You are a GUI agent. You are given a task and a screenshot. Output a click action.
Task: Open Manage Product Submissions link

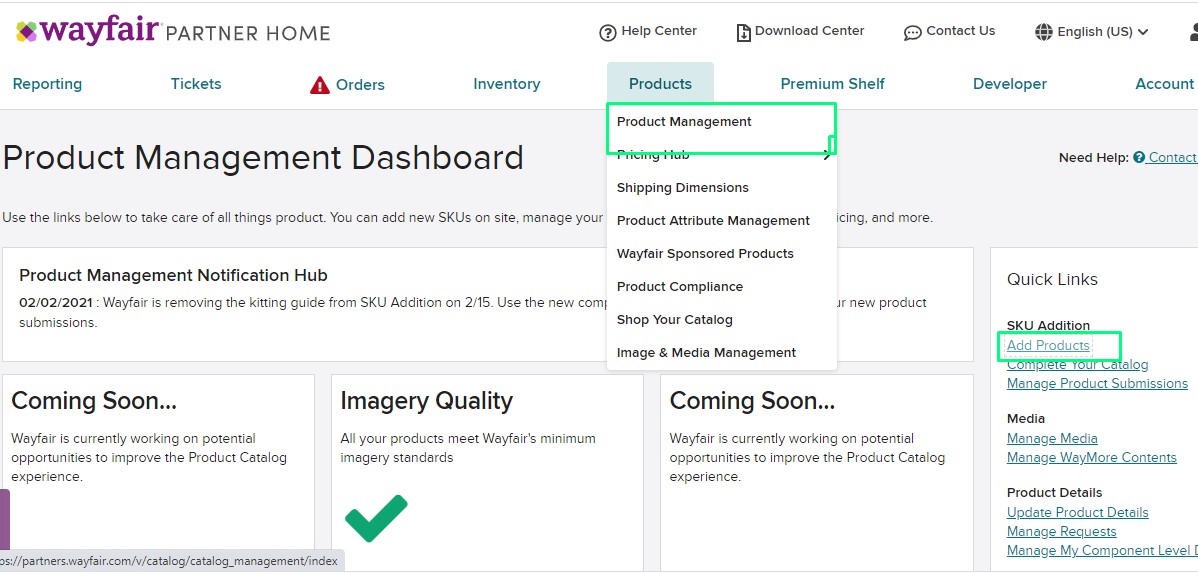click(x=1097, y=384)
